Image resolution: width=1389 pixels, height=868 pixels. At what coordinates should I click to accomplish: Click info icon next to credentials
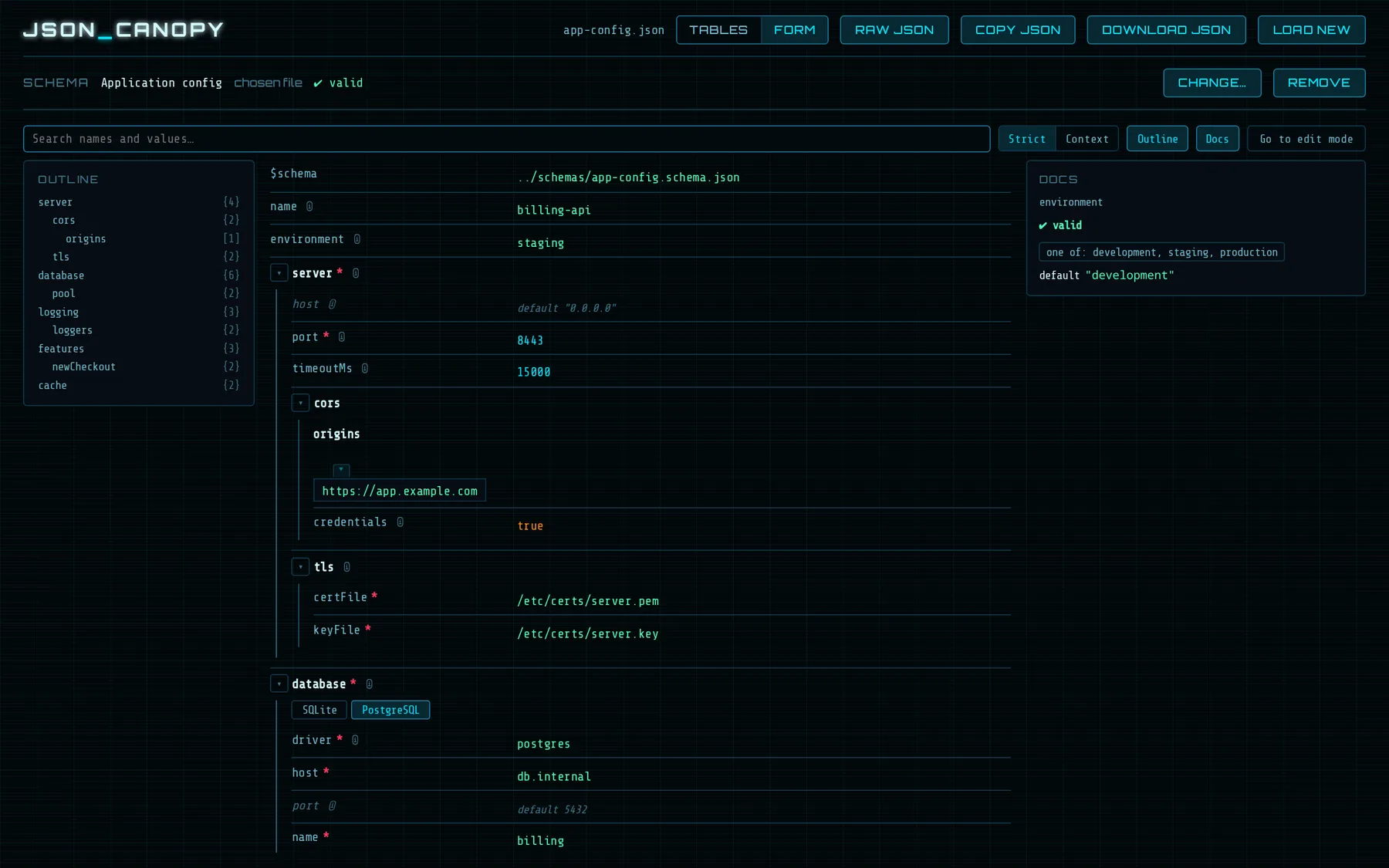point(400,522)
